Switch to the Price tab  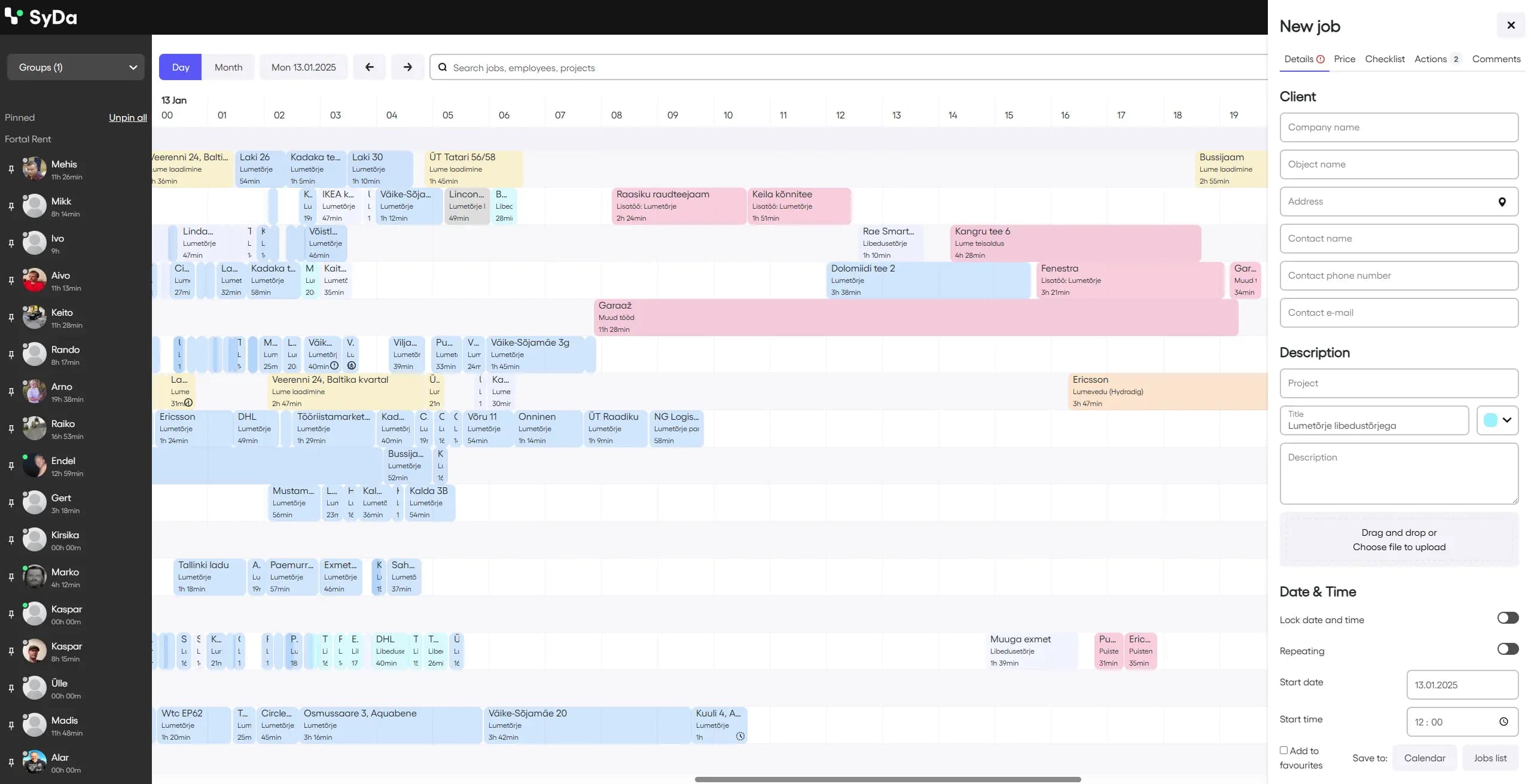tap(1344, 59)
